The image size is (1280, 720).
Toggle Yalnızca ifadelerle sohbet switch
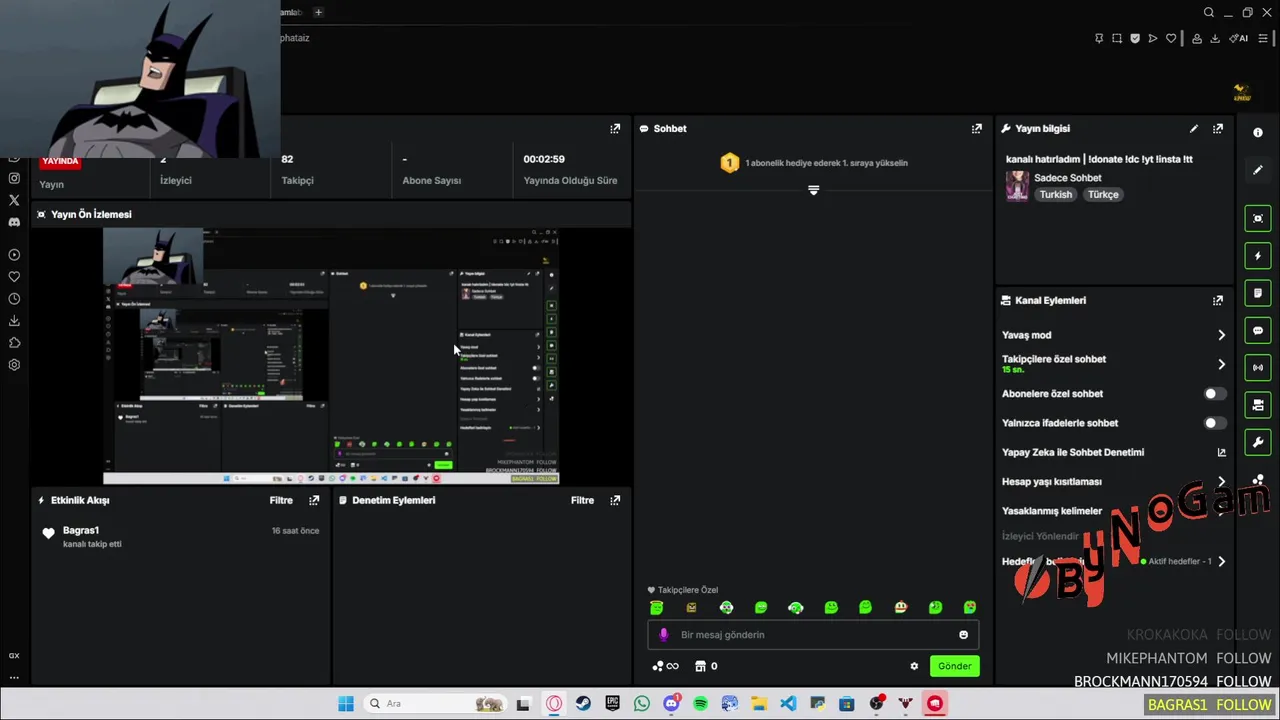pyautogui.click(x=1214, y=423)
